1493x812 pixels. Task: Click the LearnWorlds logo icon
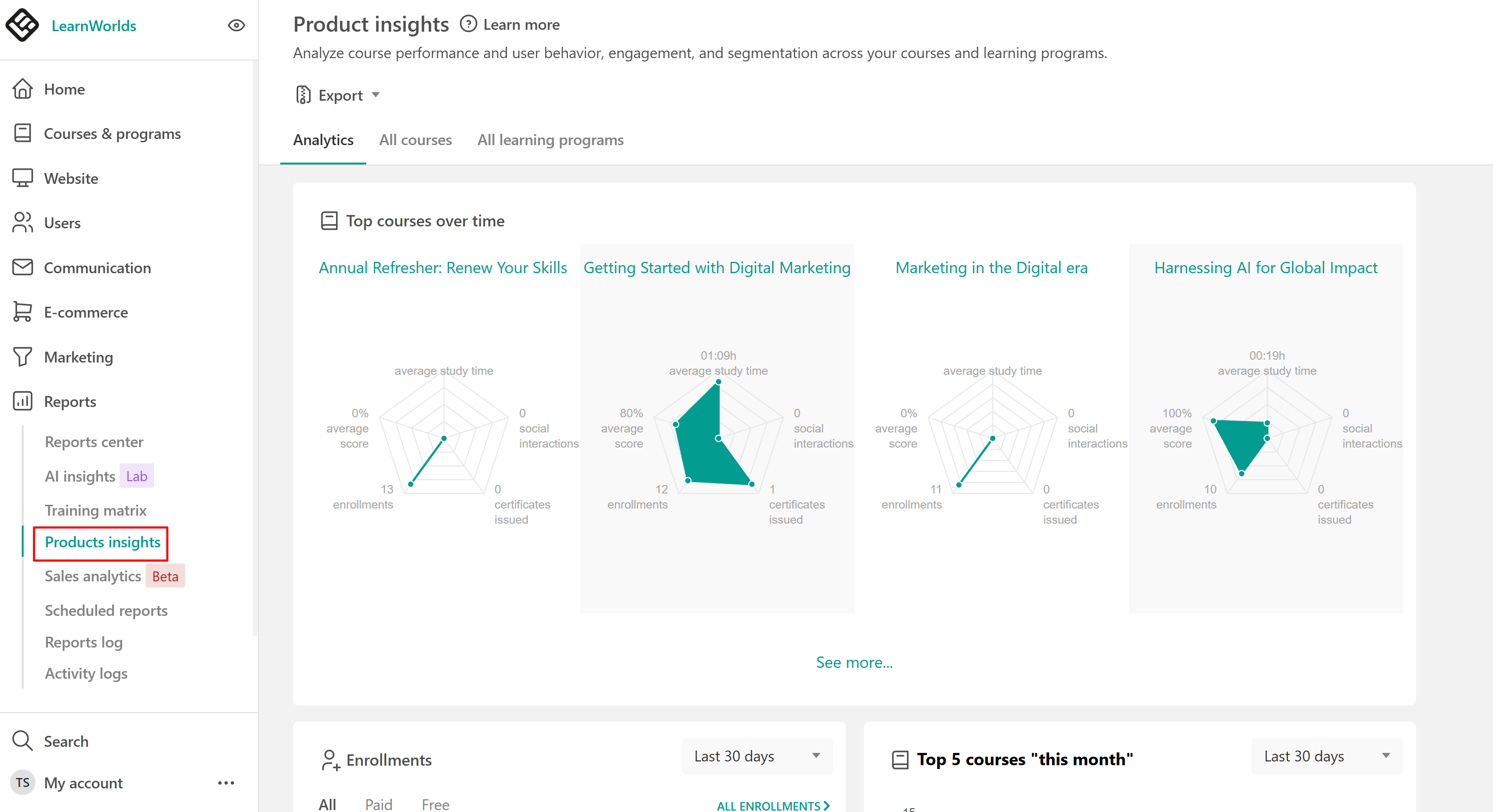(x=22, y=25)
